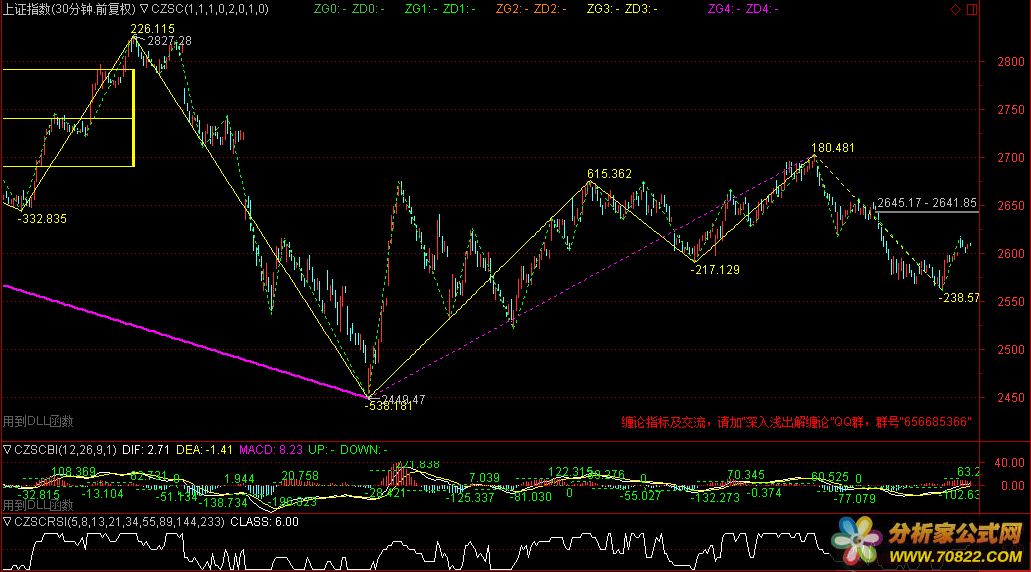Expand the CZSCBI indicator dropdown triangle
This screenshot has width=1031, height=572.
click(x=7, y=450)
